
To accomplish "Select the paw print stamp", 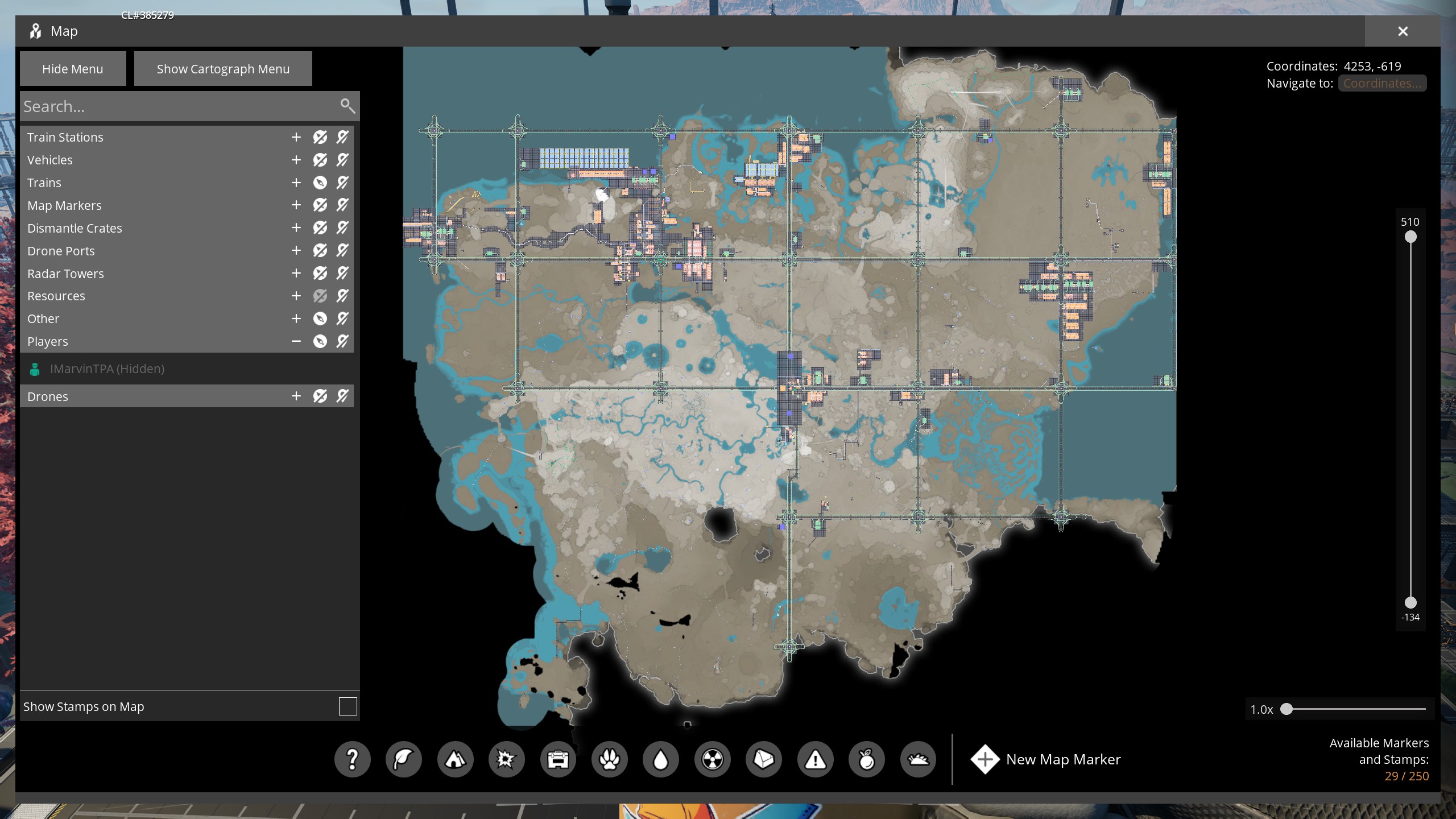I will pos(609,759).
